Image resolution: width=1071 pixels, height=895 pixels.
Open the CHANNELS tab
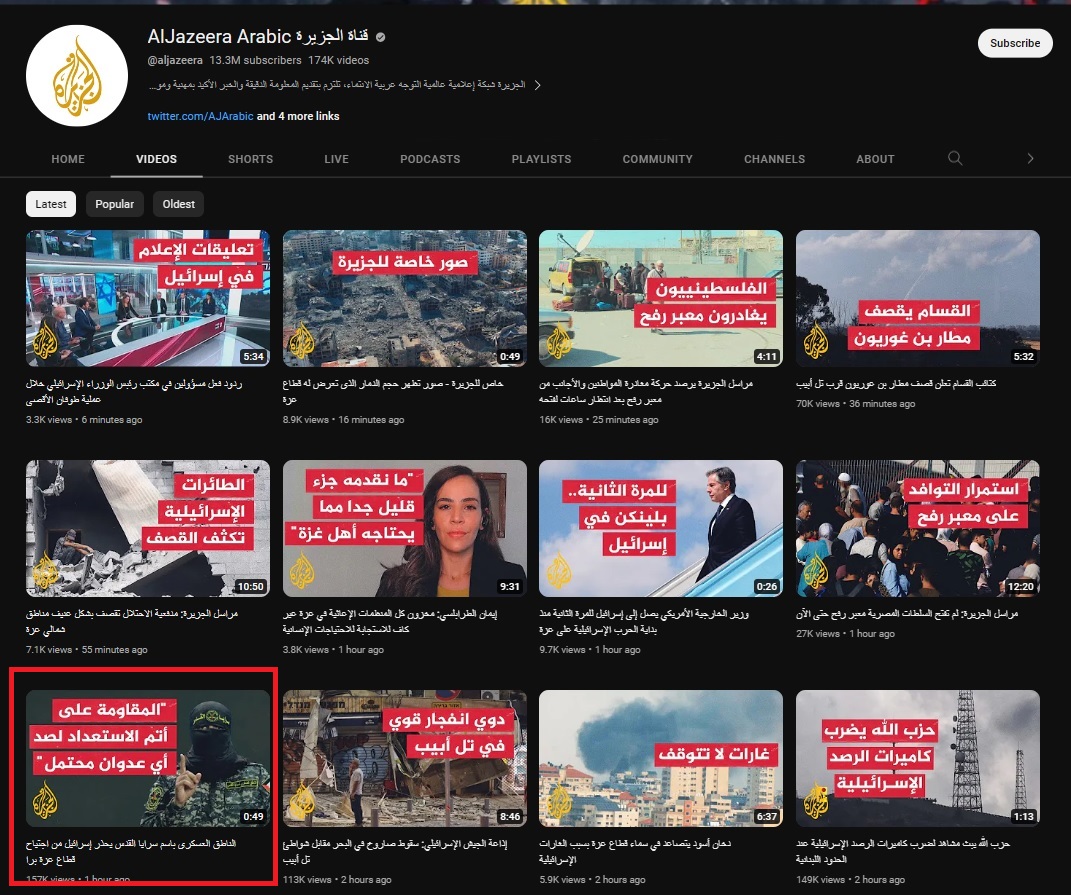click(775, 159)
